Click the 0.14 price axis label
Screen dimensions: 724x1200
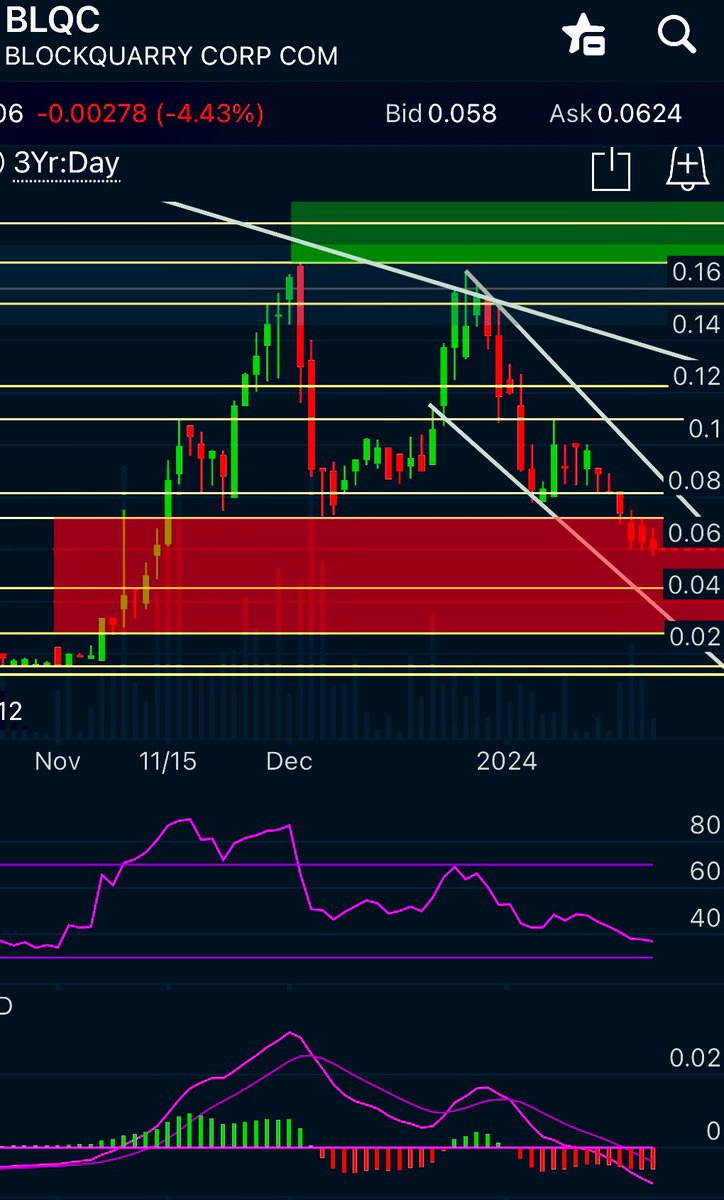[696, 324]
